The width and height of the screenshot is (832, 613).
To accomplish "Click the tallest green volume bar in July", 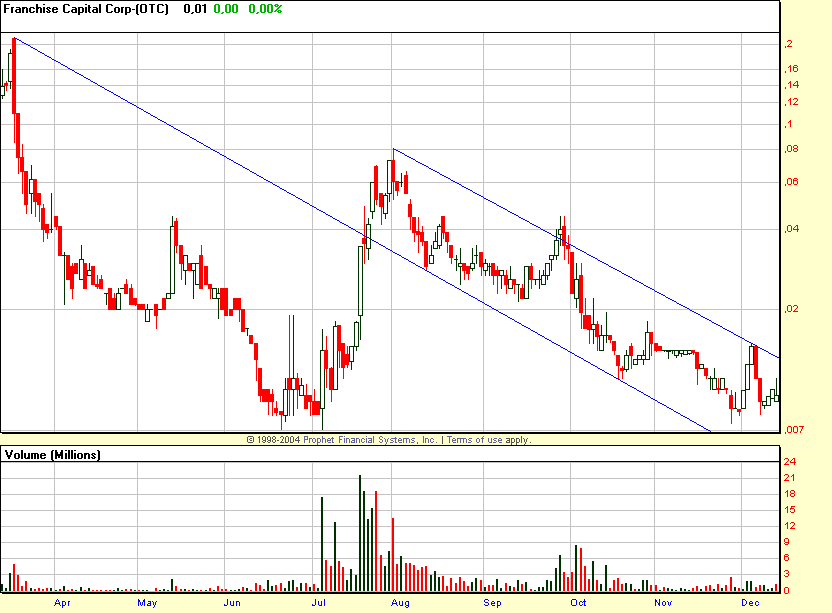I will 361,530.
